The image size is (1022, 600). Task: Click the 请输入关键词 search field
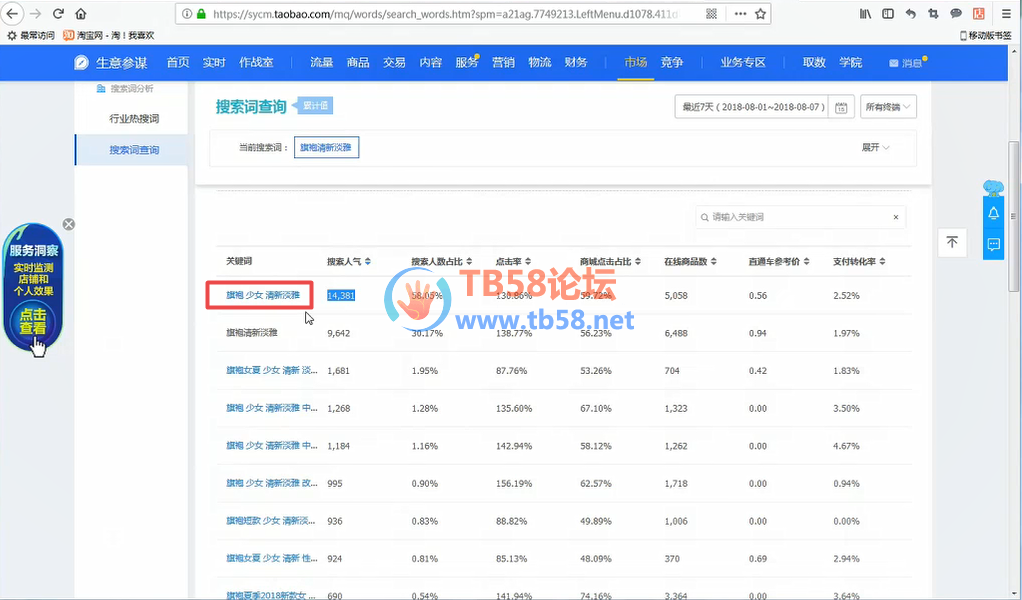(x=795, y=217)
